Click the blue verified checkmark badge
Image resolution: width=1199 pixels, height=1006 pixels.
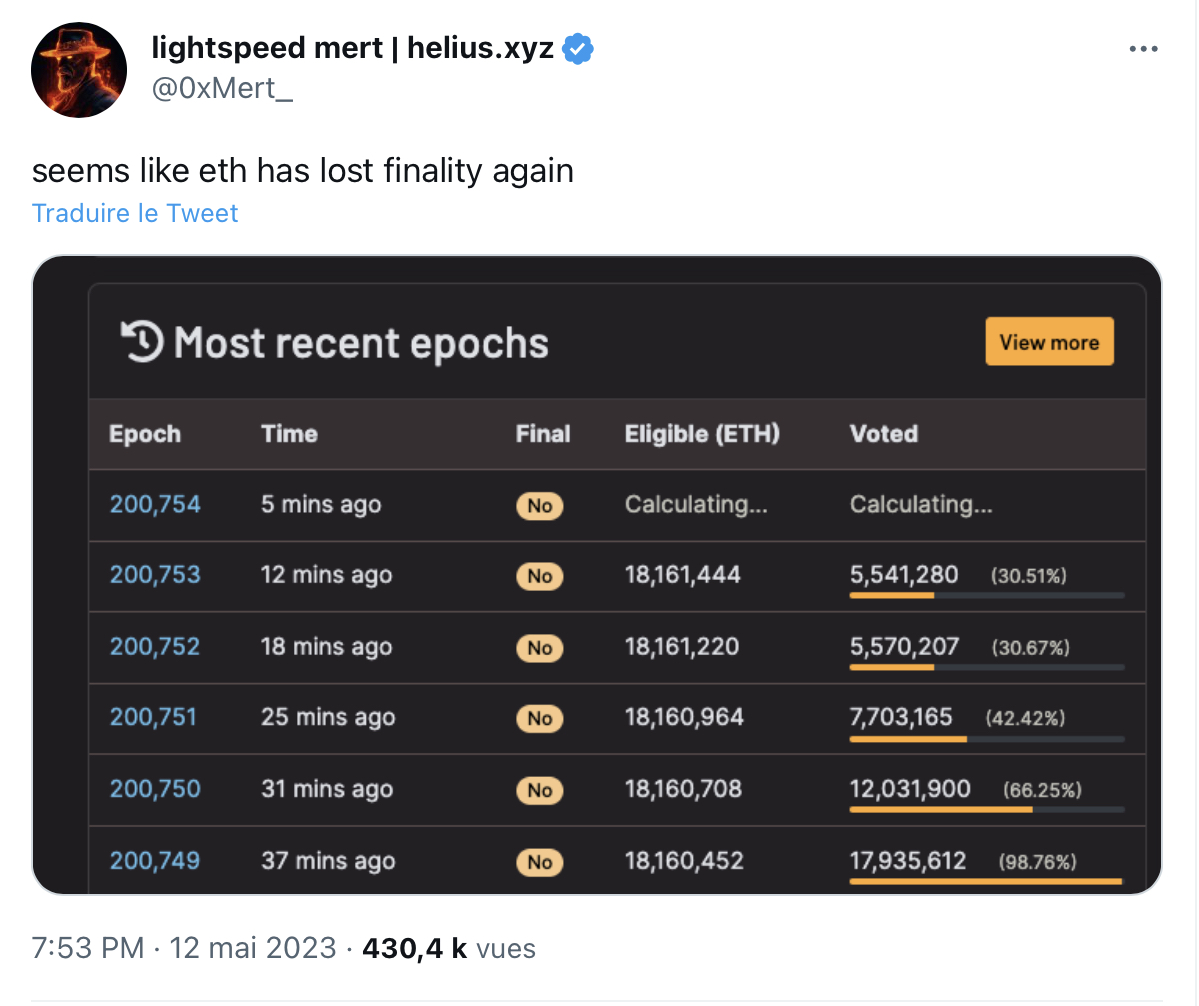tap(577, 49)
